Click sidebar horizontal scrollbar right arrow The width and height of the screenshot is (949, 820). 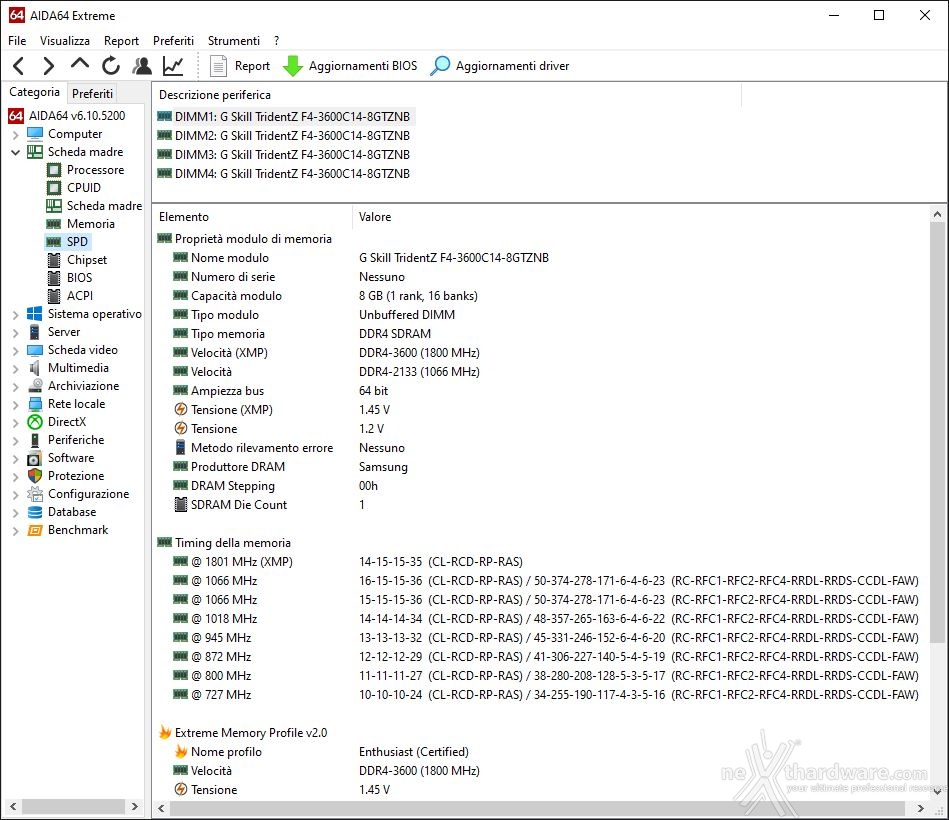click(134, 807)
